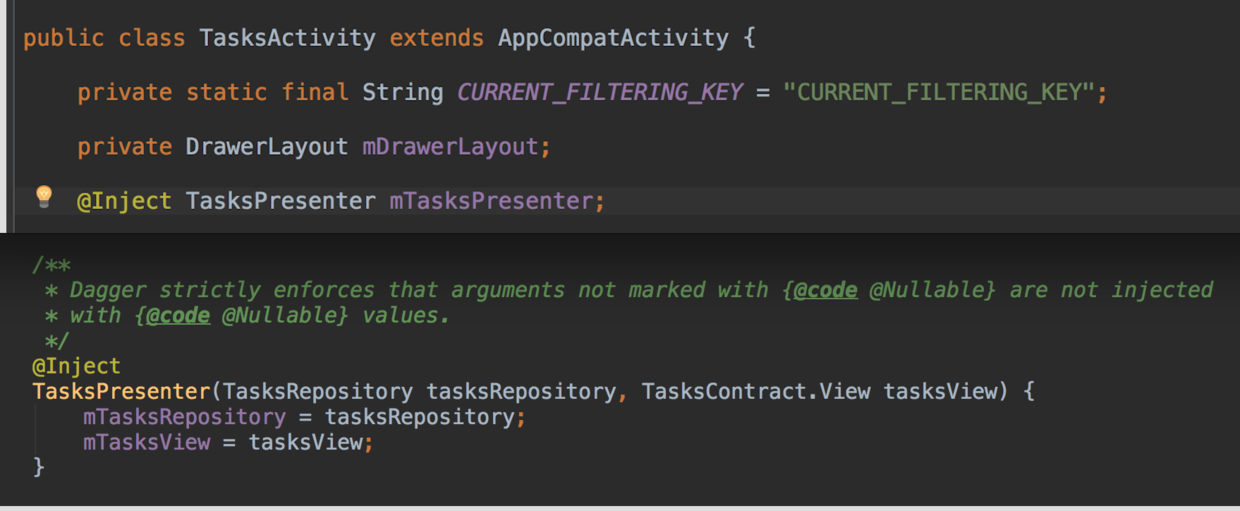1240x511 pixels.
Task: Click the mTasksPresenter field name
Action: coord(491,201)
